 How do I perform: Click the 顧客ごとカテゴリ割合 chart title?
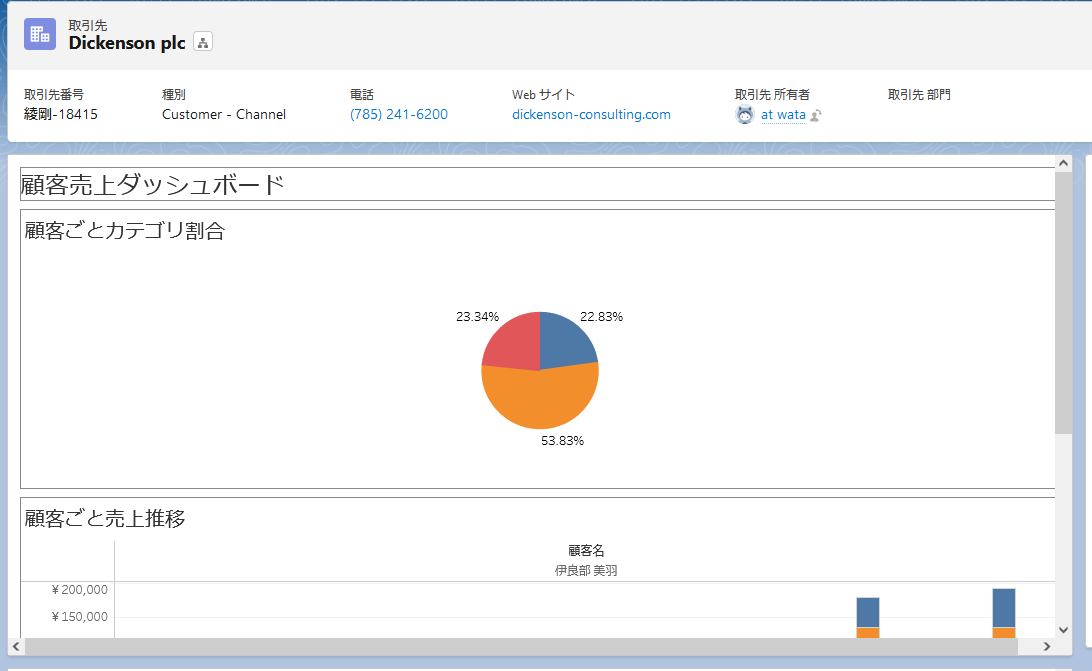click(125, 231)
